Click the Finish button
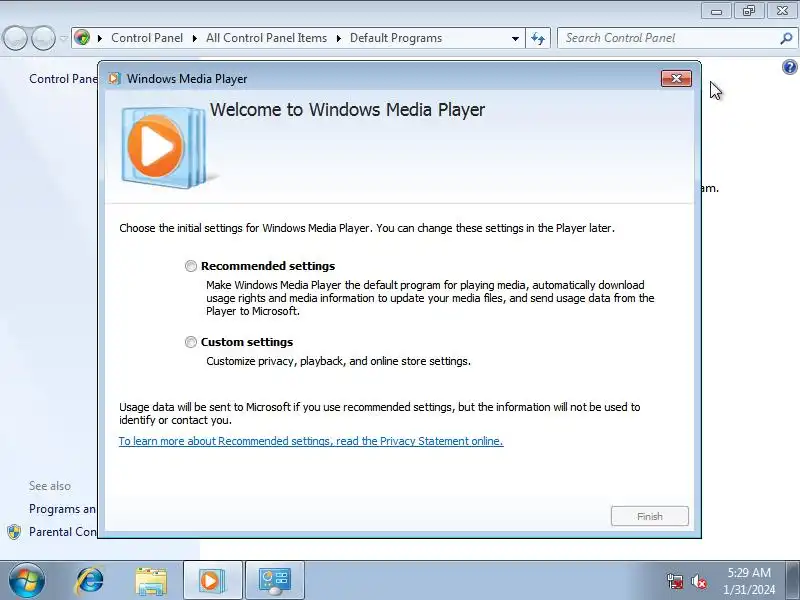This screenshot has height=600, width=800. pos(649,516)
